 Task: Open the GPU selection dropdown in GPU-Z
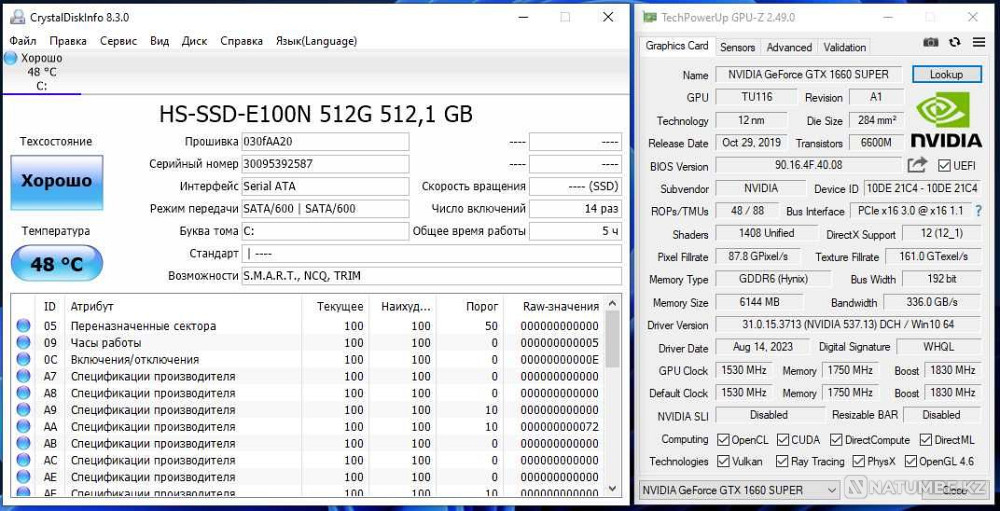tap(739, 490)
